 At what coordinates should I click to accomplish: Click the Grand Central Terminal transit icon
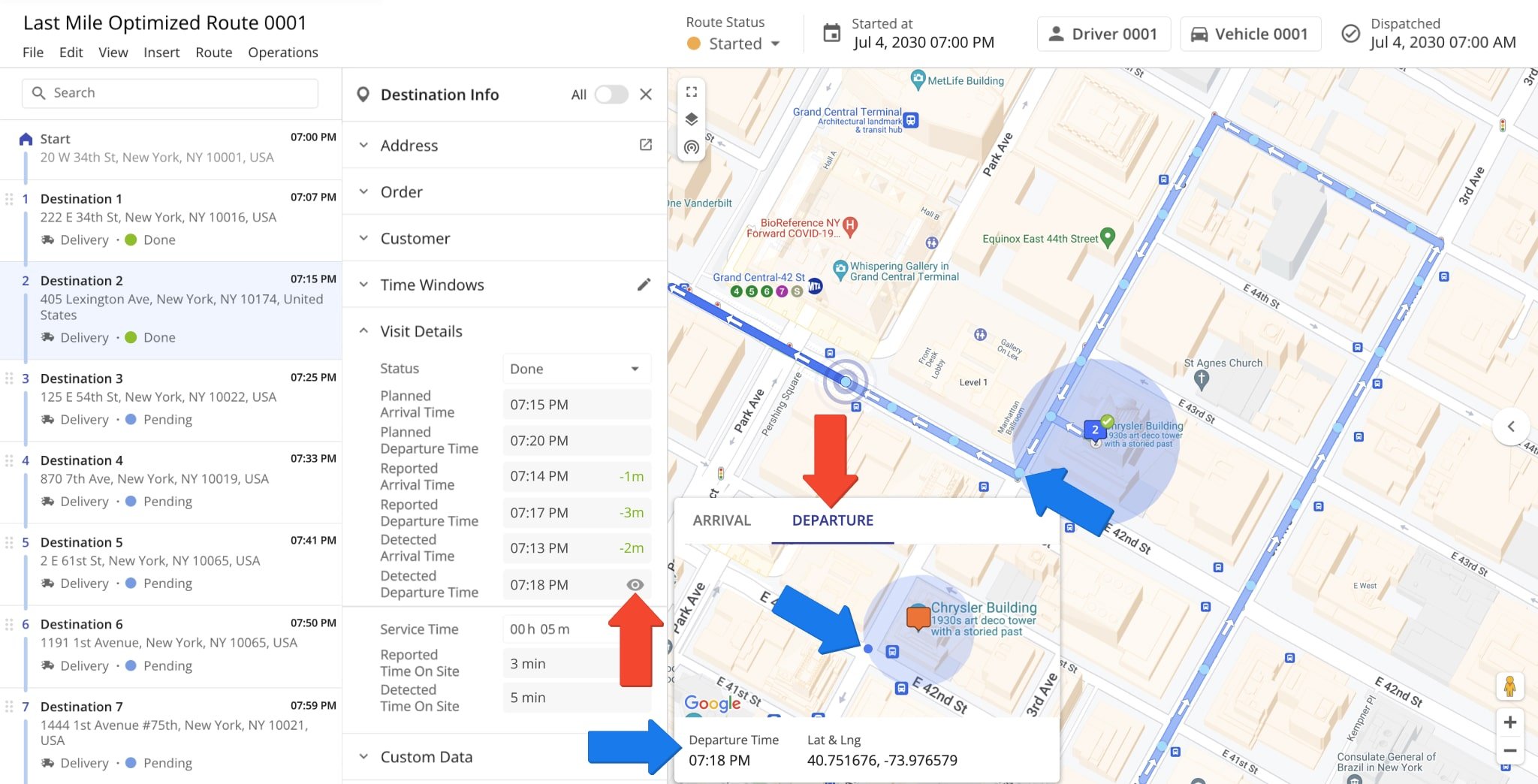tap(911, 119)
